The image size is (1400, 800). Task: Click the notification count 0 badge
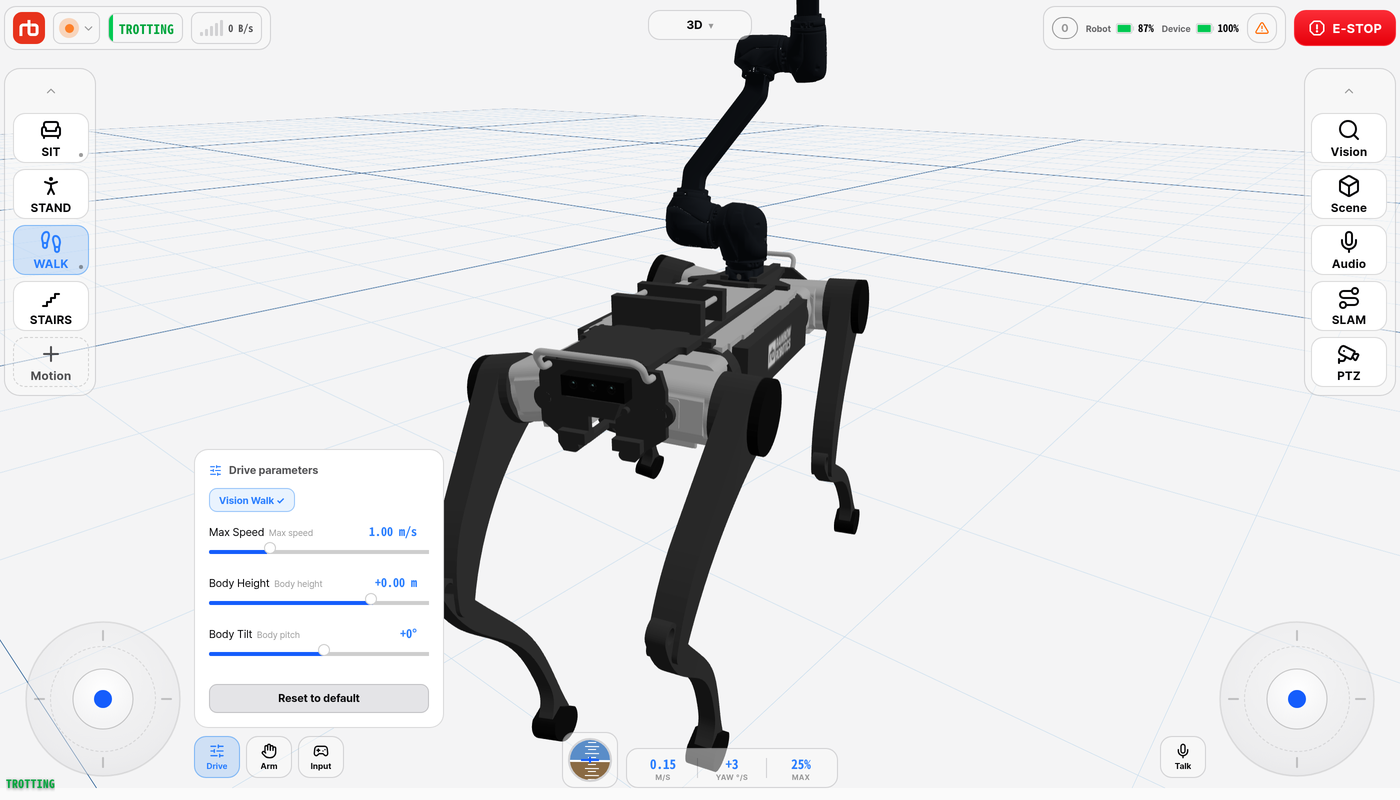[x=1064, y=28]
